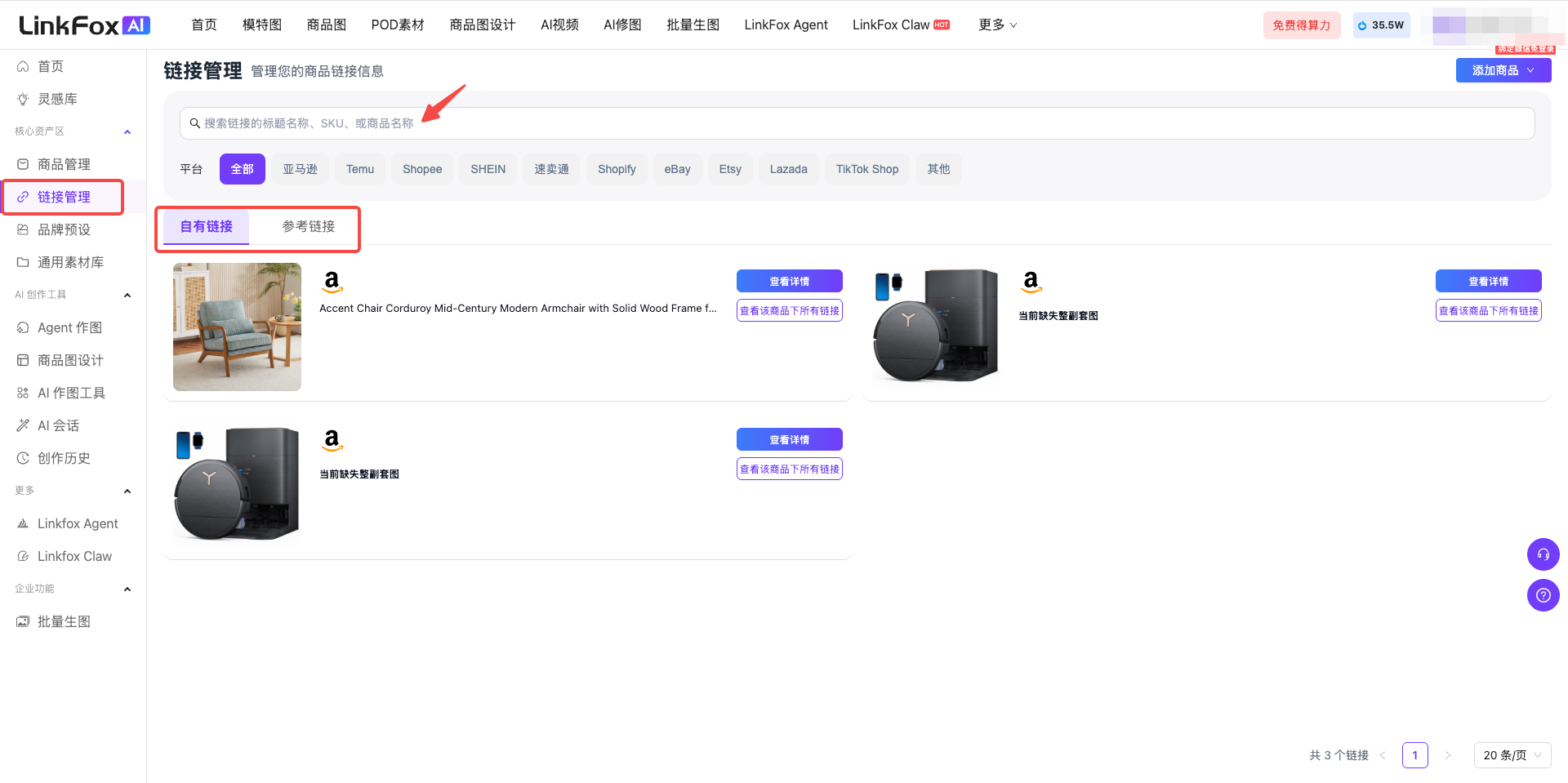Select page 1 in pagination
This screenshot has height=783, width=1568.
(1415, 755)
